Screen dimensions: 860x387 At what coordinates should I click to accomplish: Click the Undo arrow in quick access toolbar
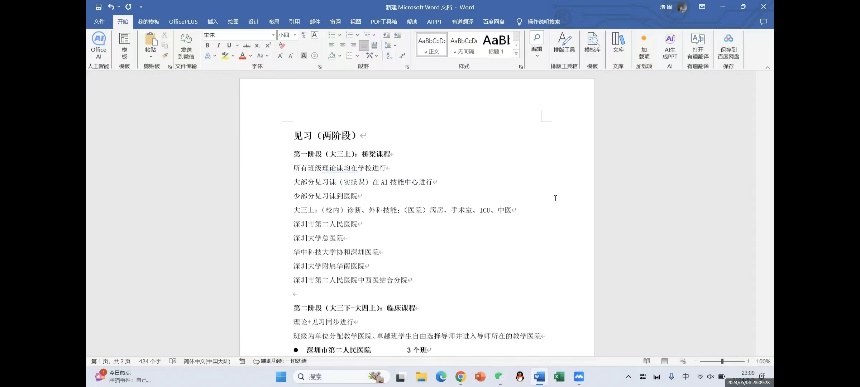point(111,7)
